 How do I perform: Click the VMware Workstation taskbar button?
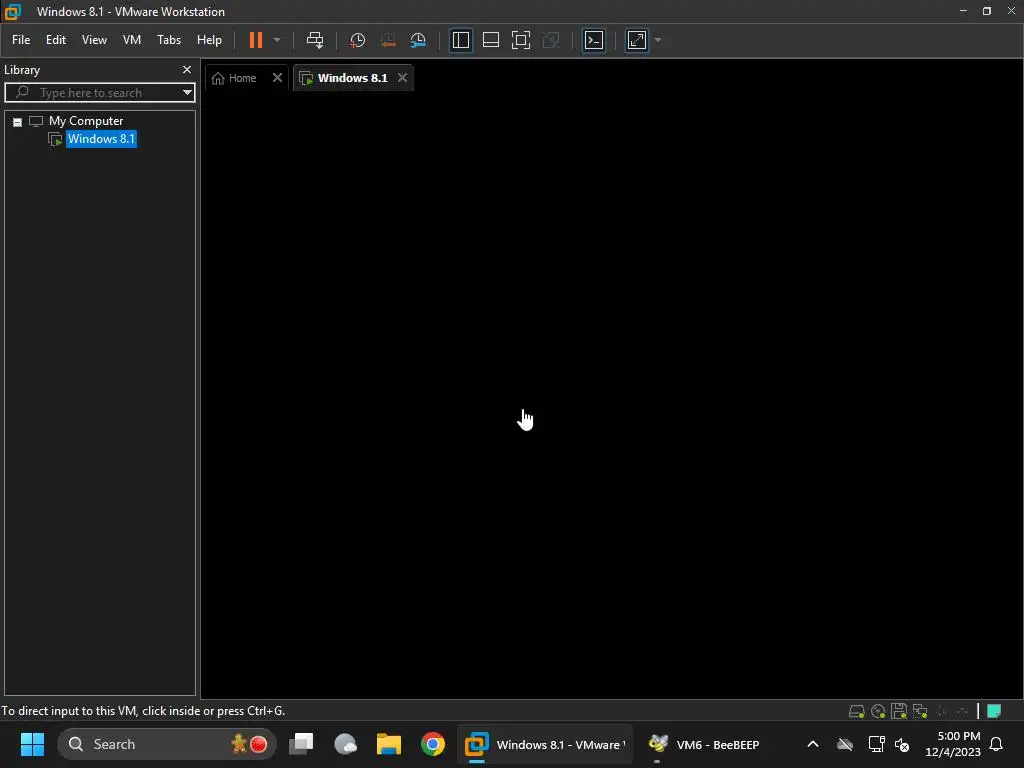pos(545,744)
